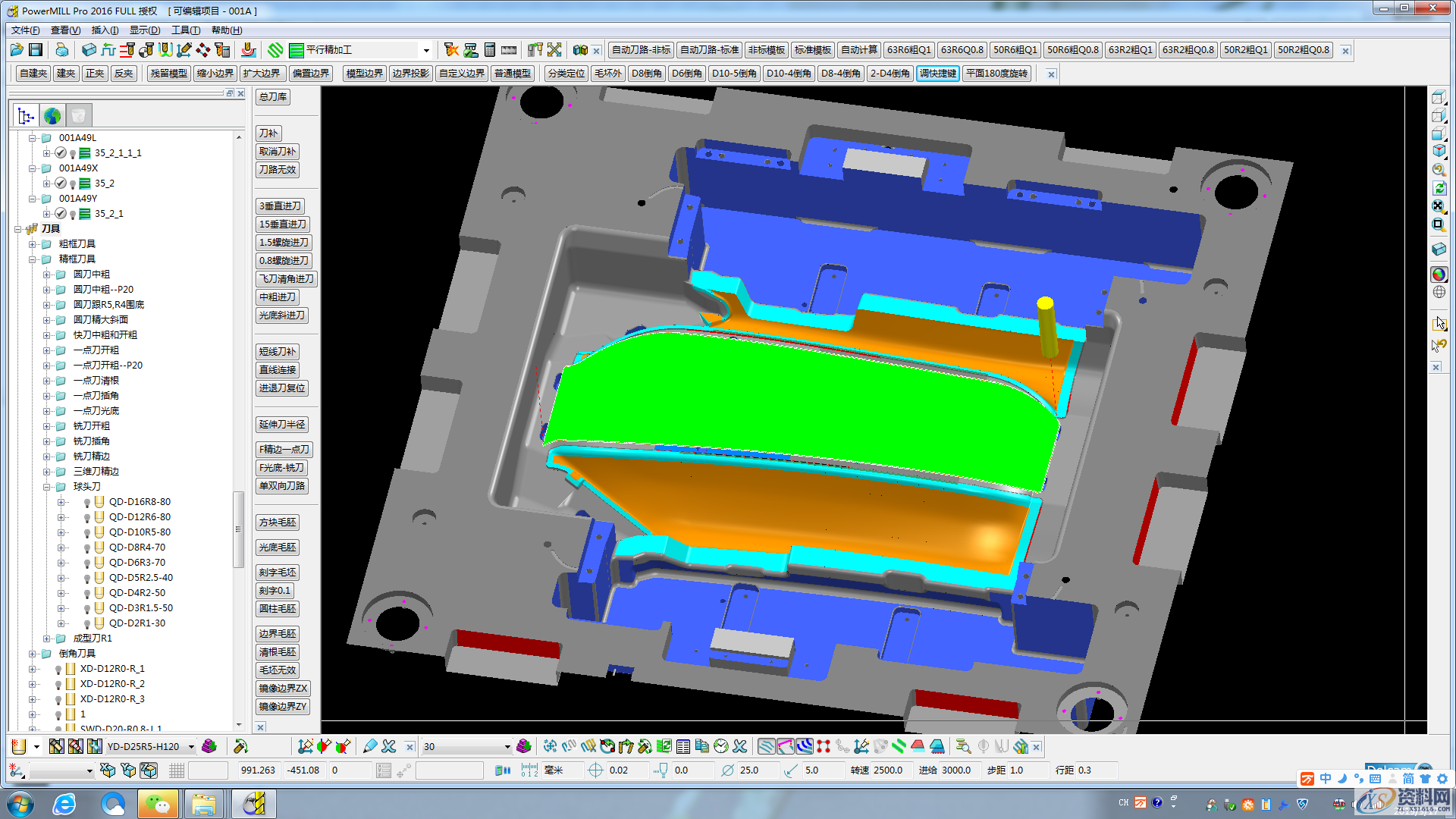This screenshot has height=819, width=1456.
Task: Click the ISO view cube icon, right toolbar
Action: click(1439, 150)
